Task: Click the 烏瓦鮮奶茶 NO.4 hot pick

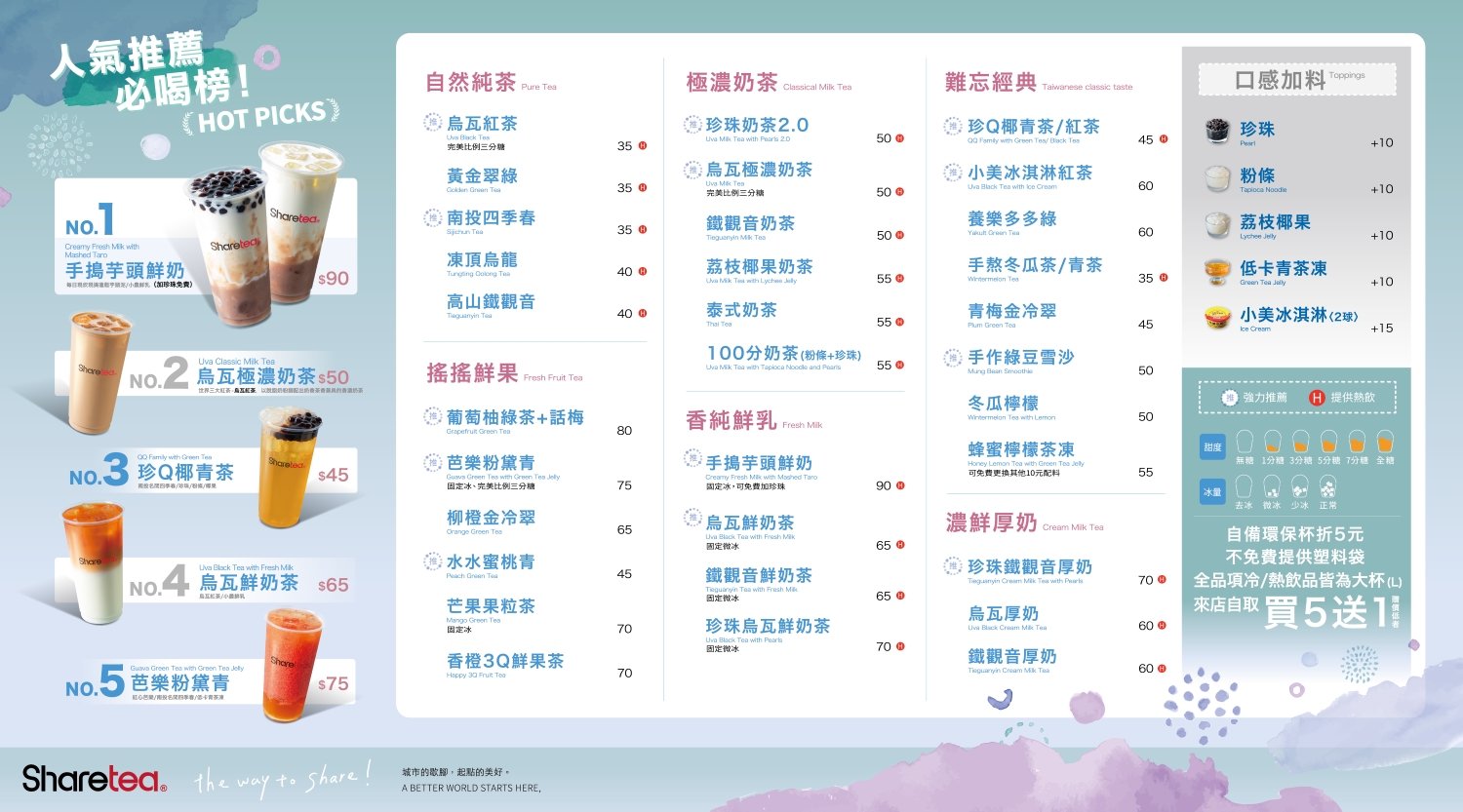Action: (249, 582)
